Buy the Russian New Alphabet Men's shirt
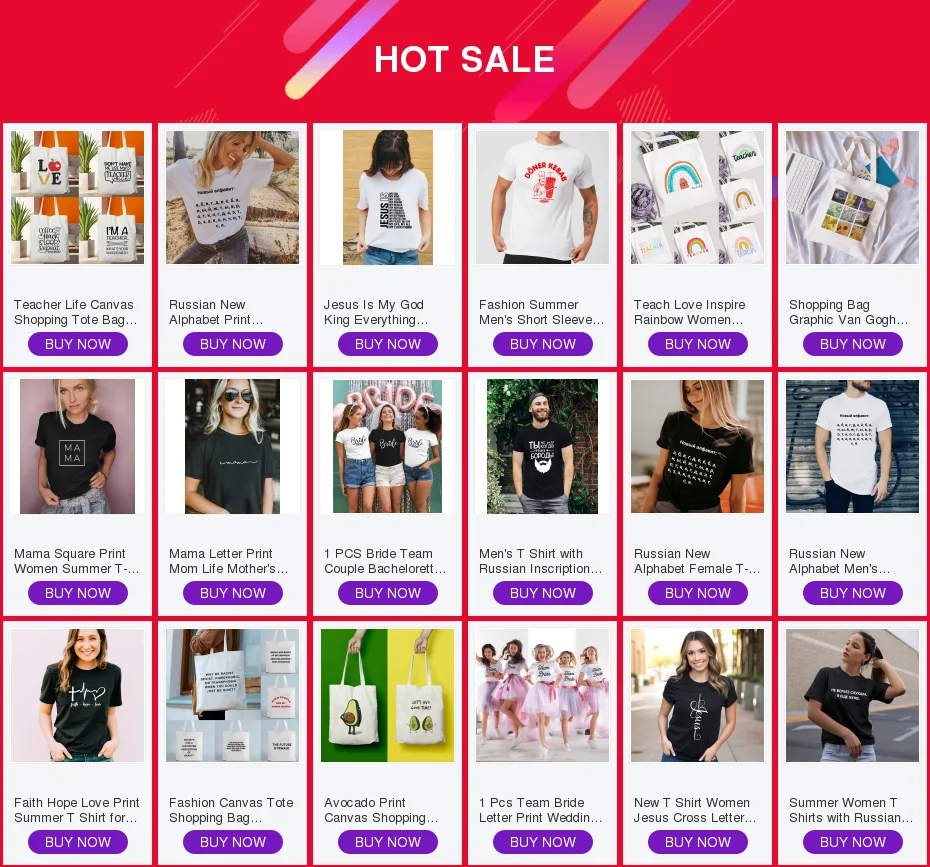Screen dimensions: 930x867 (853, 593)
